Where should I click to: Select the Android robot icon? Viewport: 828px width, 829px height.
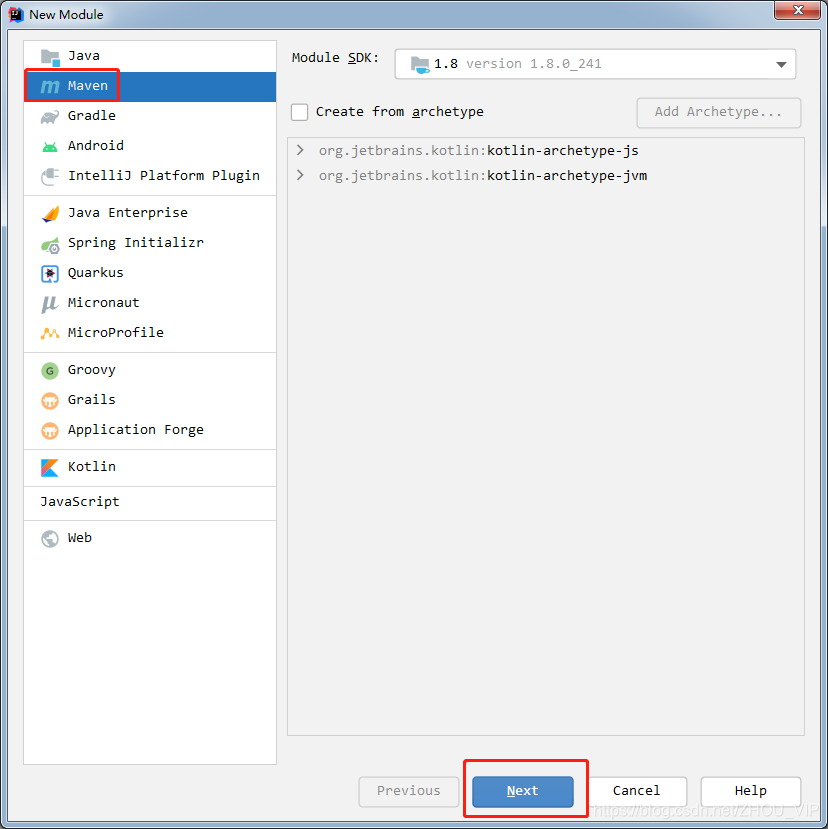(50, 146)
